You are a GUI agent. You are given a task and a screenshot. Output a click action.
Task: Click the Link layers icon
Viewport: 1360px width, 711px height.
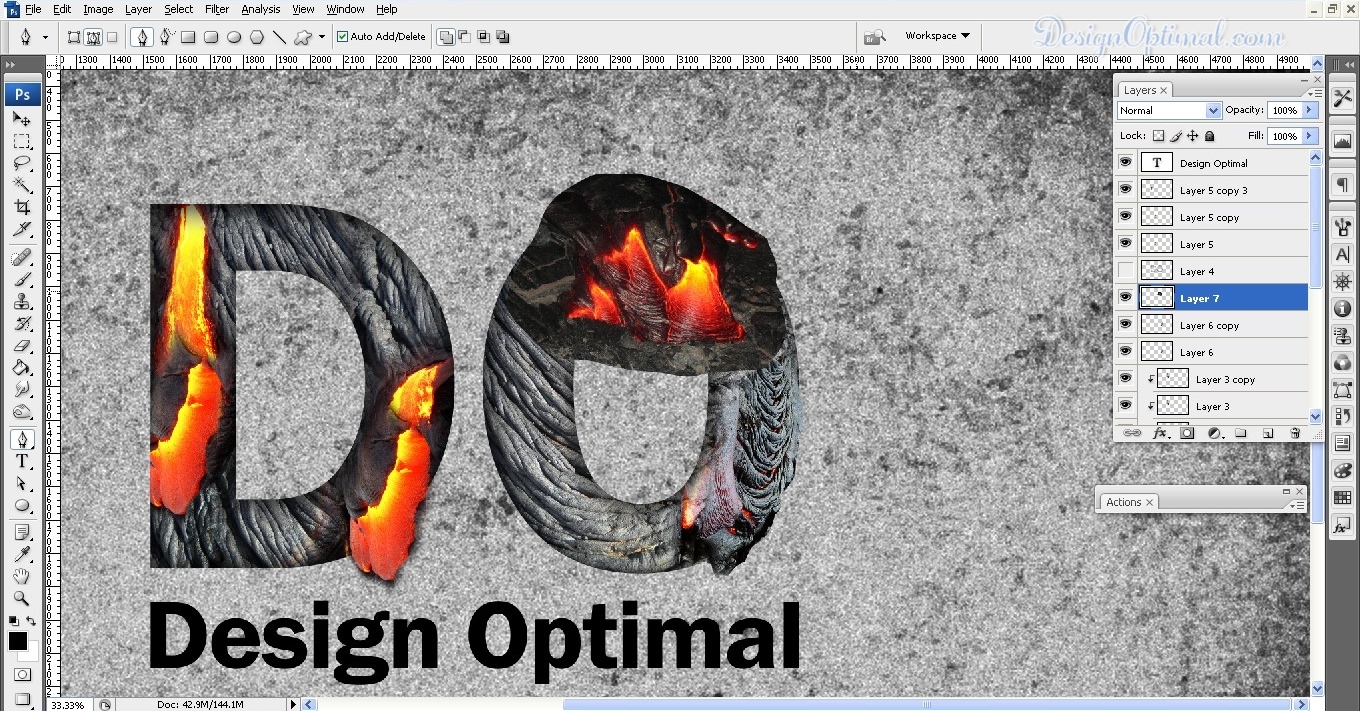1133,433
